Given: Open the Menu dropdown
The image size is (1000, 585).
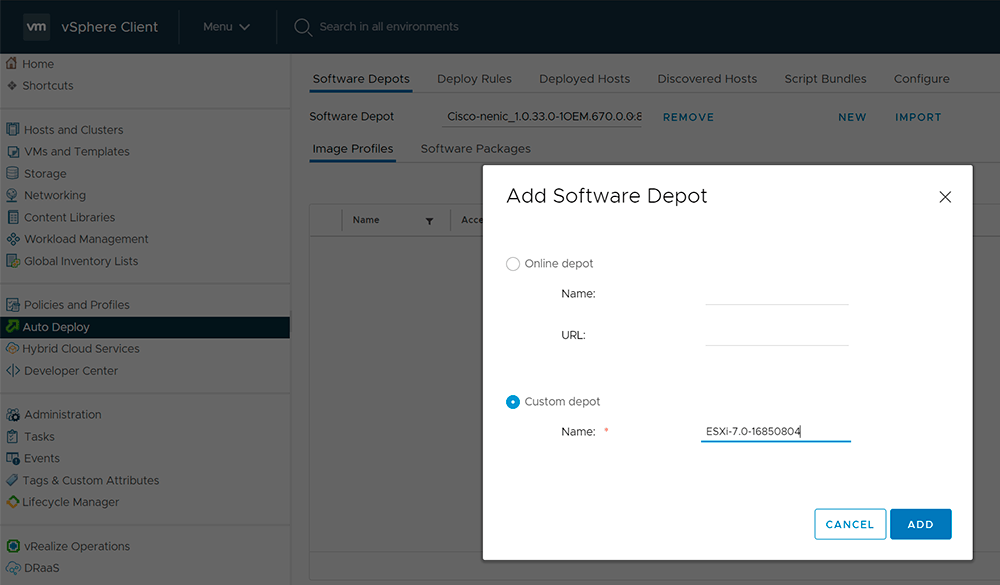Looking at the screenshot, I should point(226,27).
